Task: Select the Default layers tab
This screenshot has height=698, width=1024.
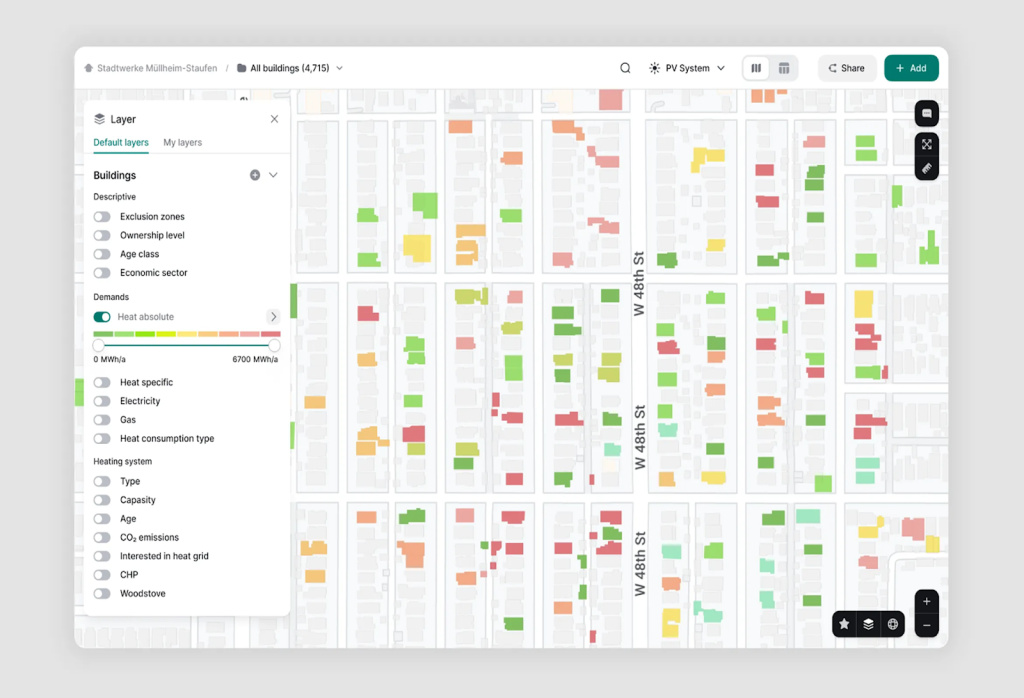Action: click(x=121, y=142)
